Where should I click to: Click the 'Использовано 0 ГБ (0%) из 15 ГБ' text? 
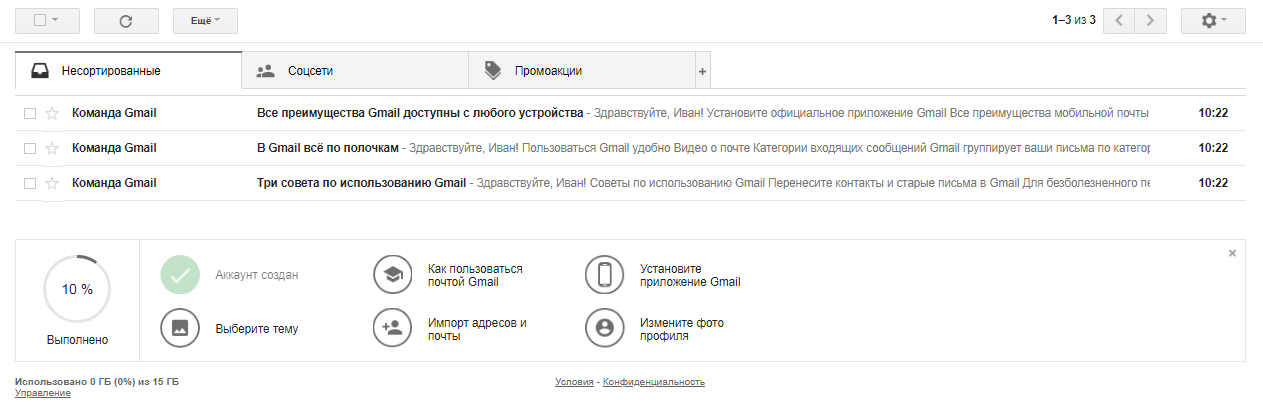pos(97,382)
